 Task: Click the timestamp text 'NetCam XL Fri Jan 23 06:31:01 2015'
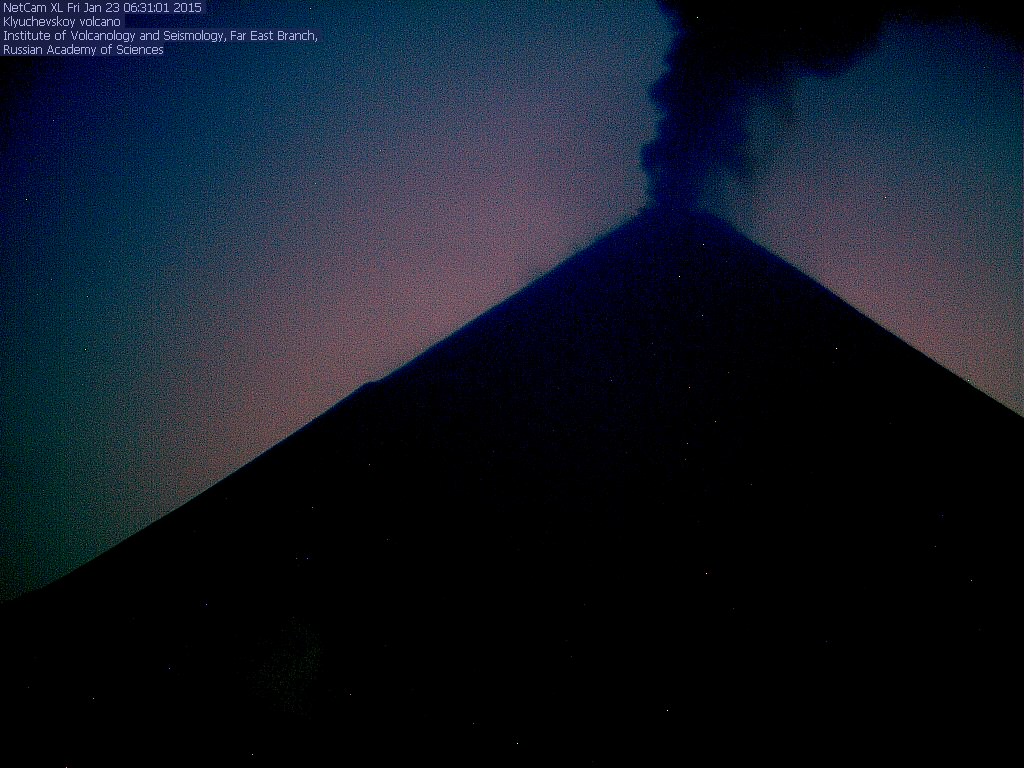[x=103, y=8]
